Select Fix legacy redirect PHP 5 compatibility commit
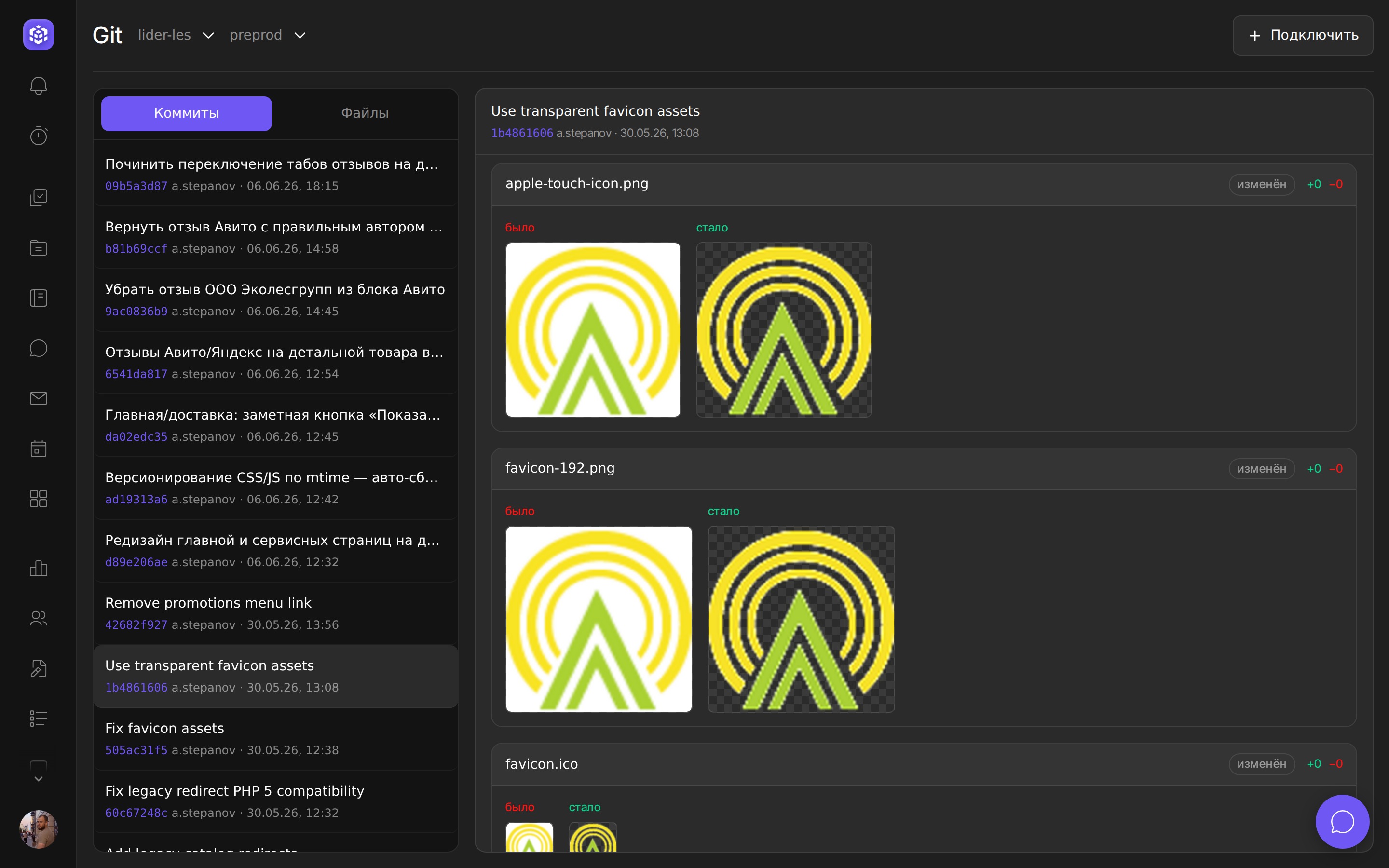 275,801
